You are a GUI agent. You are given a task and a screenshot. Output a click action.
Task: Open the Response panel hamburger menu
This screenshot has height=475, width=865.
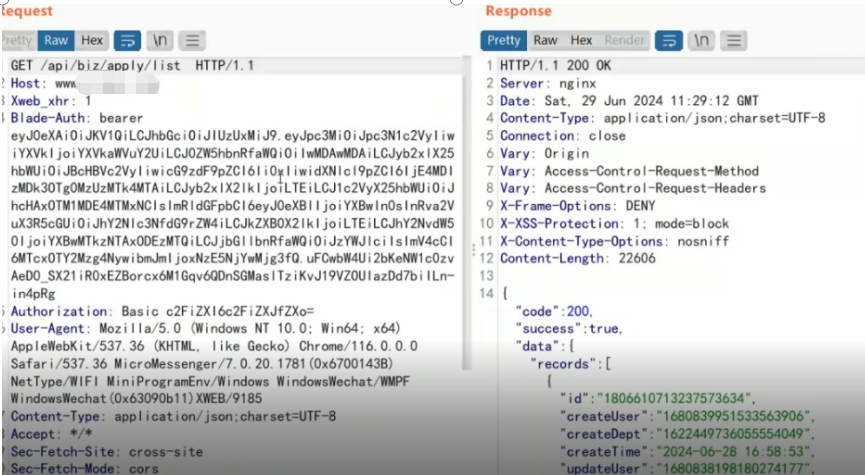pos(735,41)
